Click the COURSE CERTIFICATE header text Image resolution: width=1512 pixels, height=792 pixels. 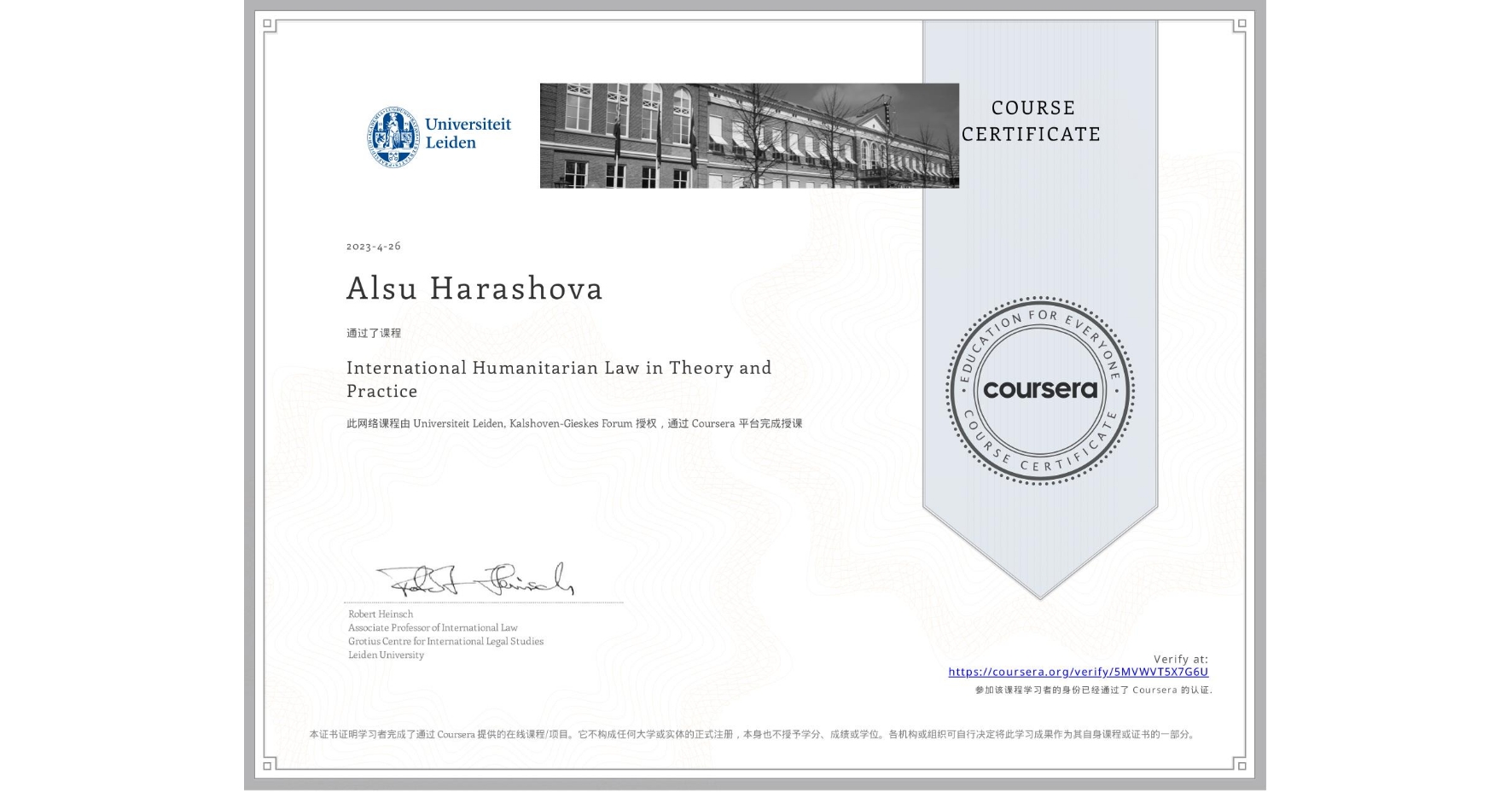1029,121
